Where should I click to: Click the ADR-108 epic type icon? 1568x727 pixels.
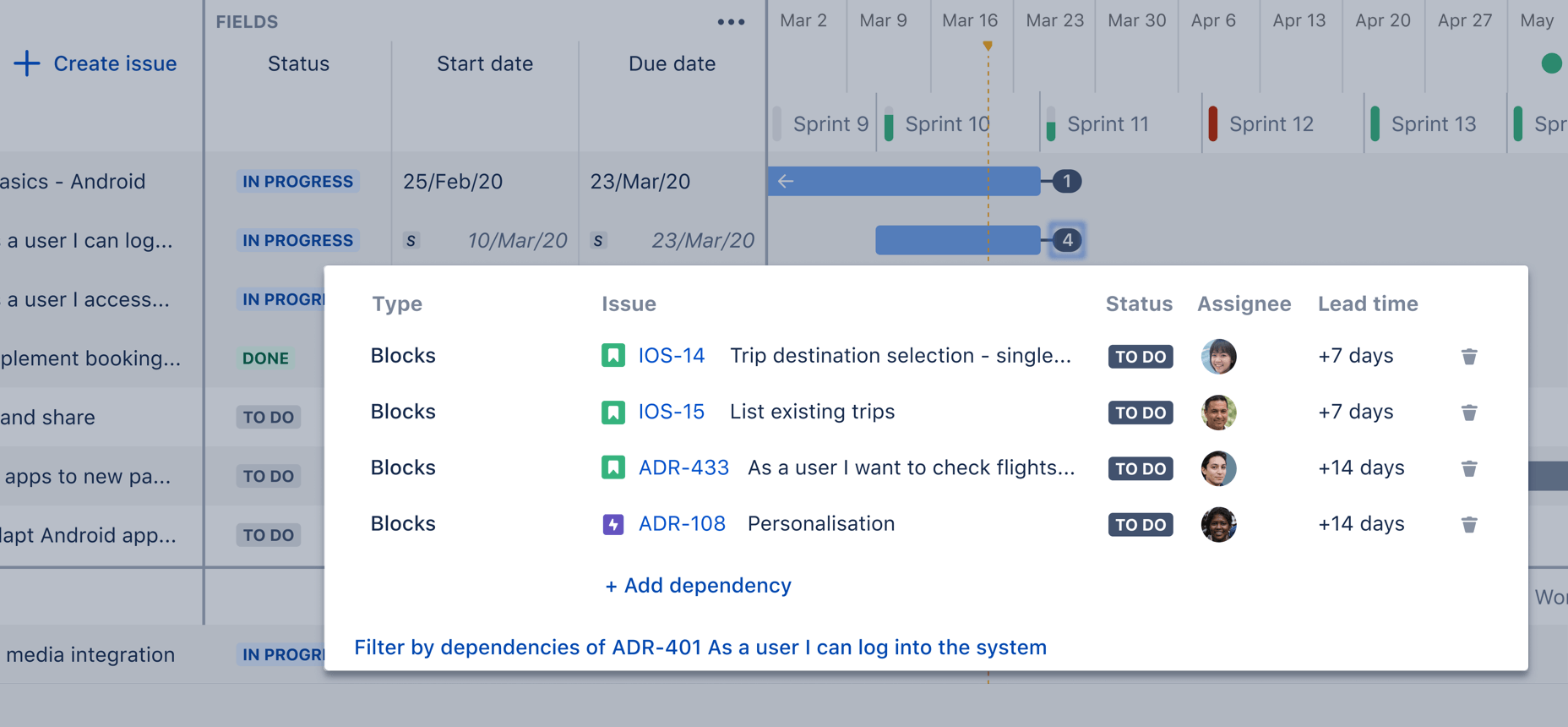(613, 525)
